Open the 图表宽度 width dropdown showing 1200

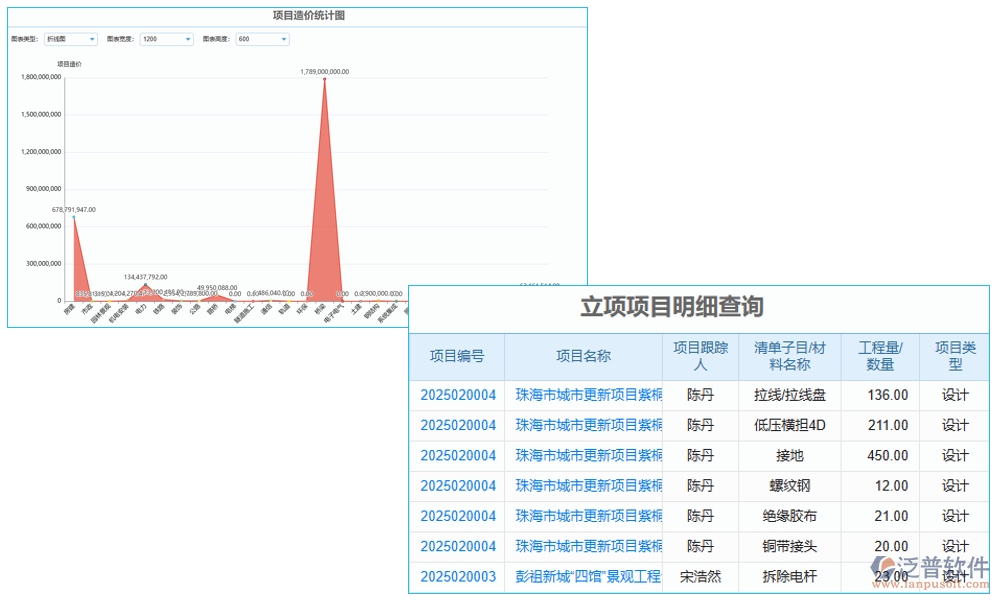[166, 39]
